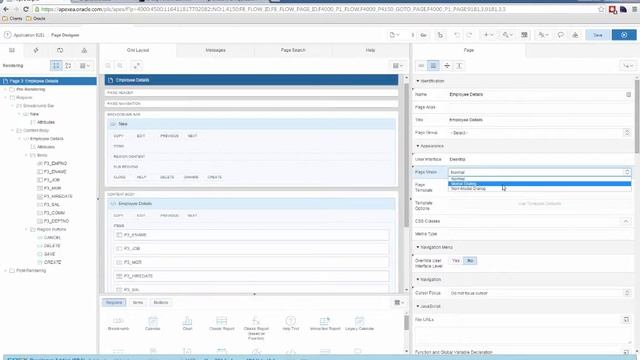The image size is (640, 360).
Task: Click the Help Text region icon in gallery
Action: tap(291, 322)
